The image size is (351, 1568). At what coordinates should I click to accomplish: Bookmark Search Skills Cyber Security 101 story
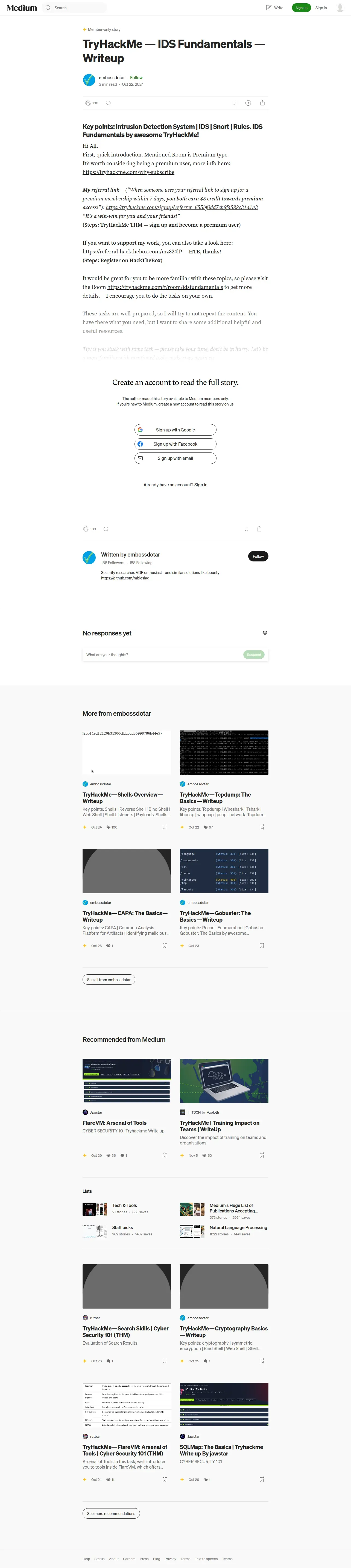tap(165, 1361)
